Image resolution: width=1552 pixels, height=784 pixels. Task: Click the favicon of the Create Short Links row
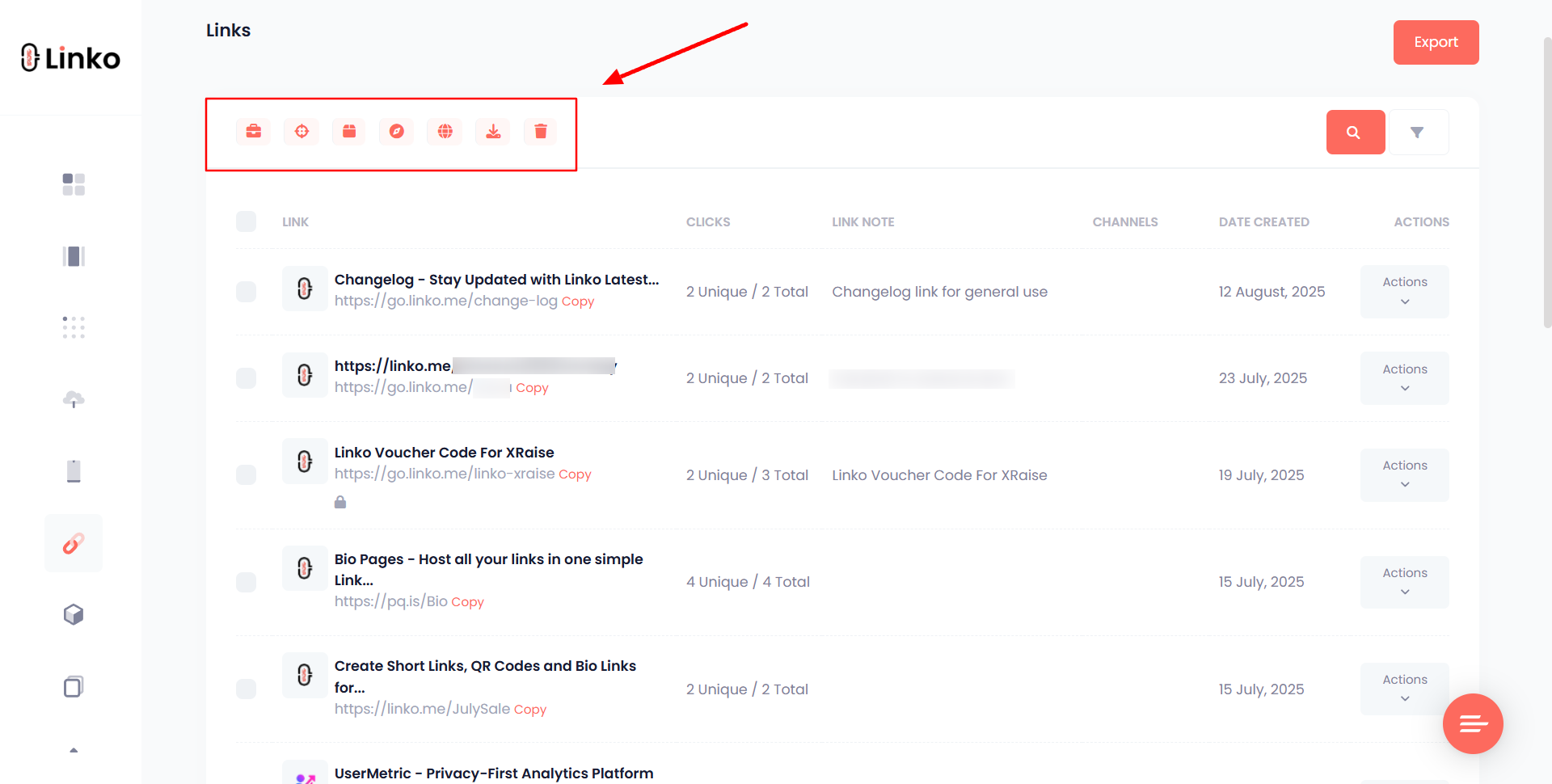[x=305, y=675]
